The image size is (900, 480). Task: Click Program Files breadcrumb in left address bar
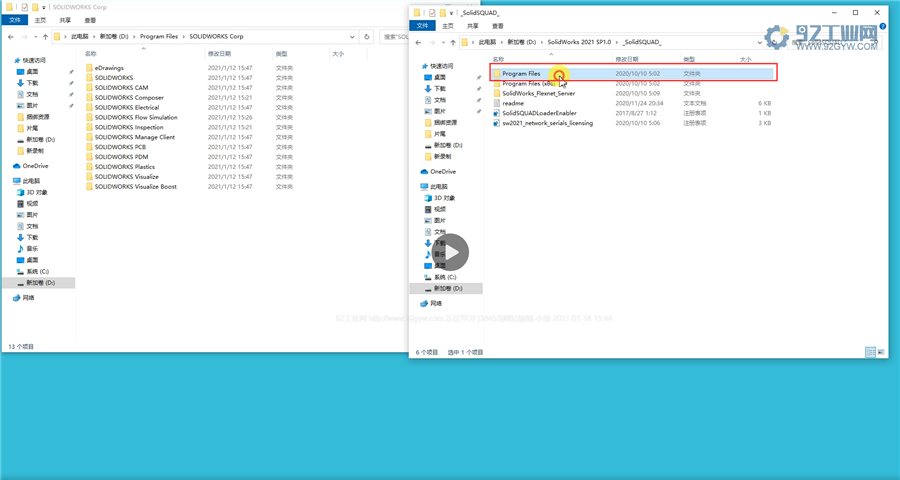point(159,36)
